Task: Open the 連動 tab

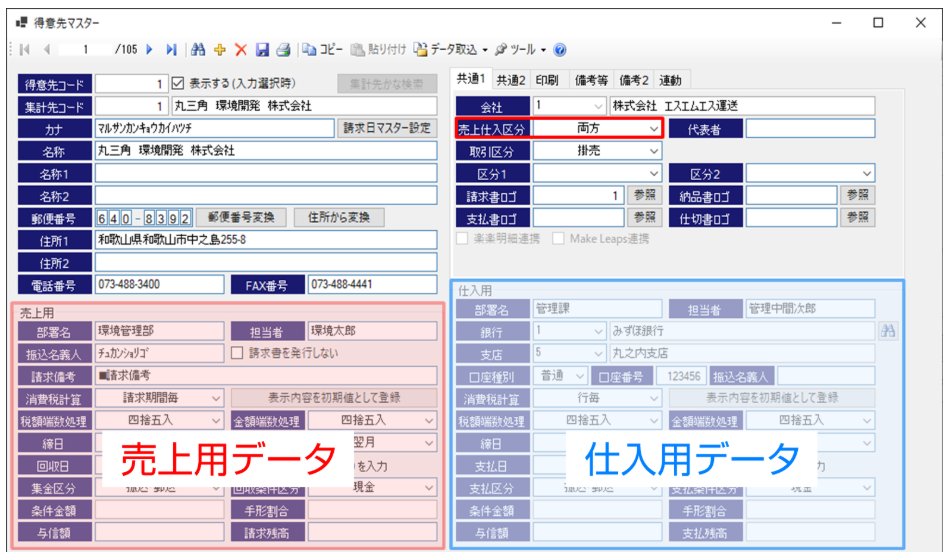Action: coord(670,80)
